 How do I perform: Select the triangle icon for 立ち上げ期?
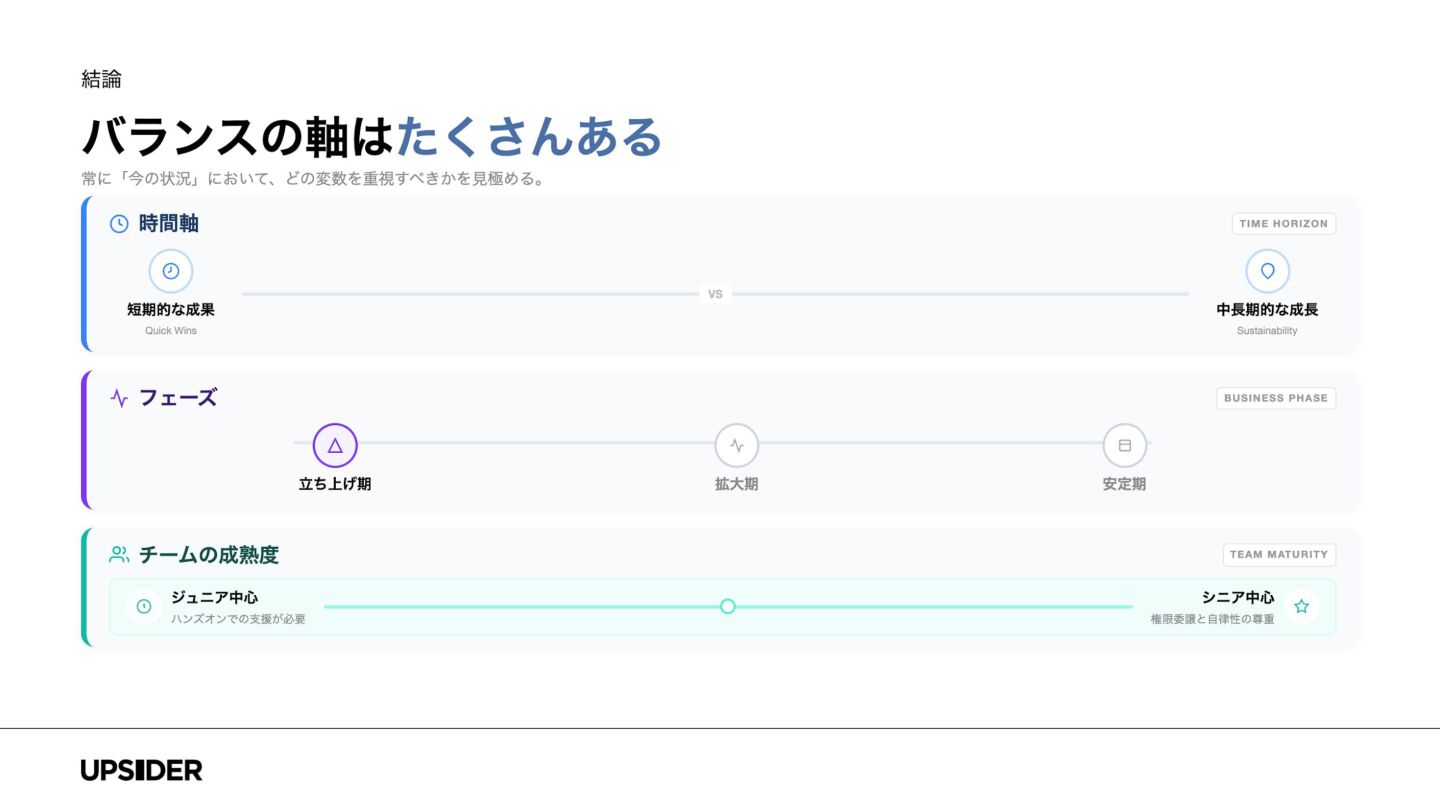[335, 445]
